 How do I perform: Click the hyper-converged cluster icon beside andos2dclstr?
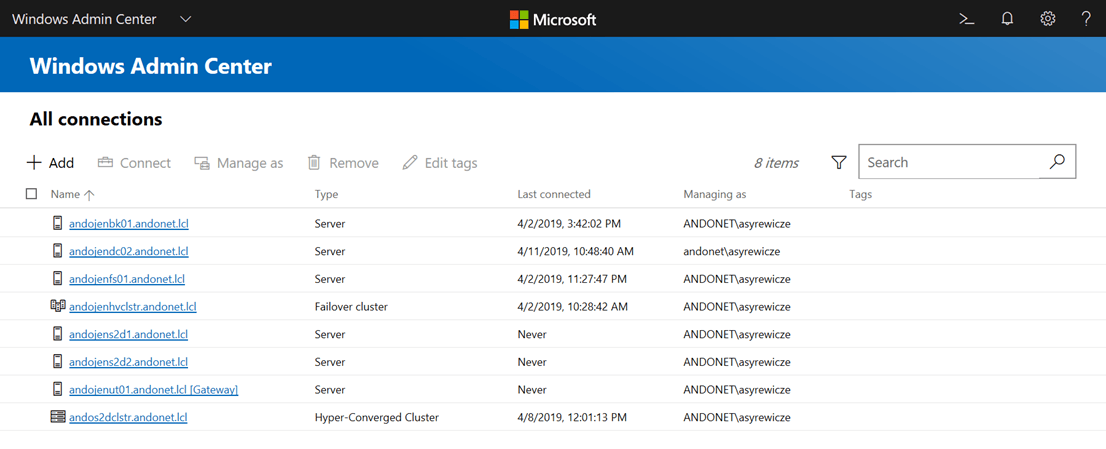point(58,417)
